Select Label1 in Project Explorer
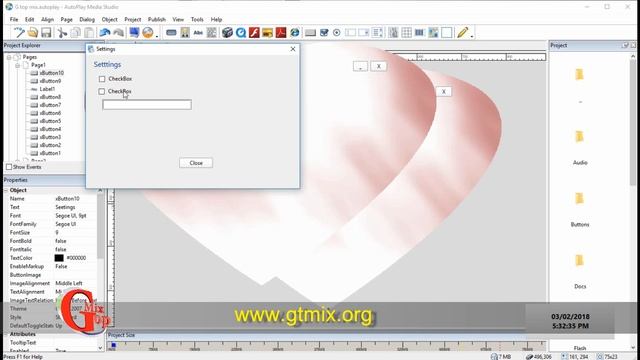 (x=47, y=89)
